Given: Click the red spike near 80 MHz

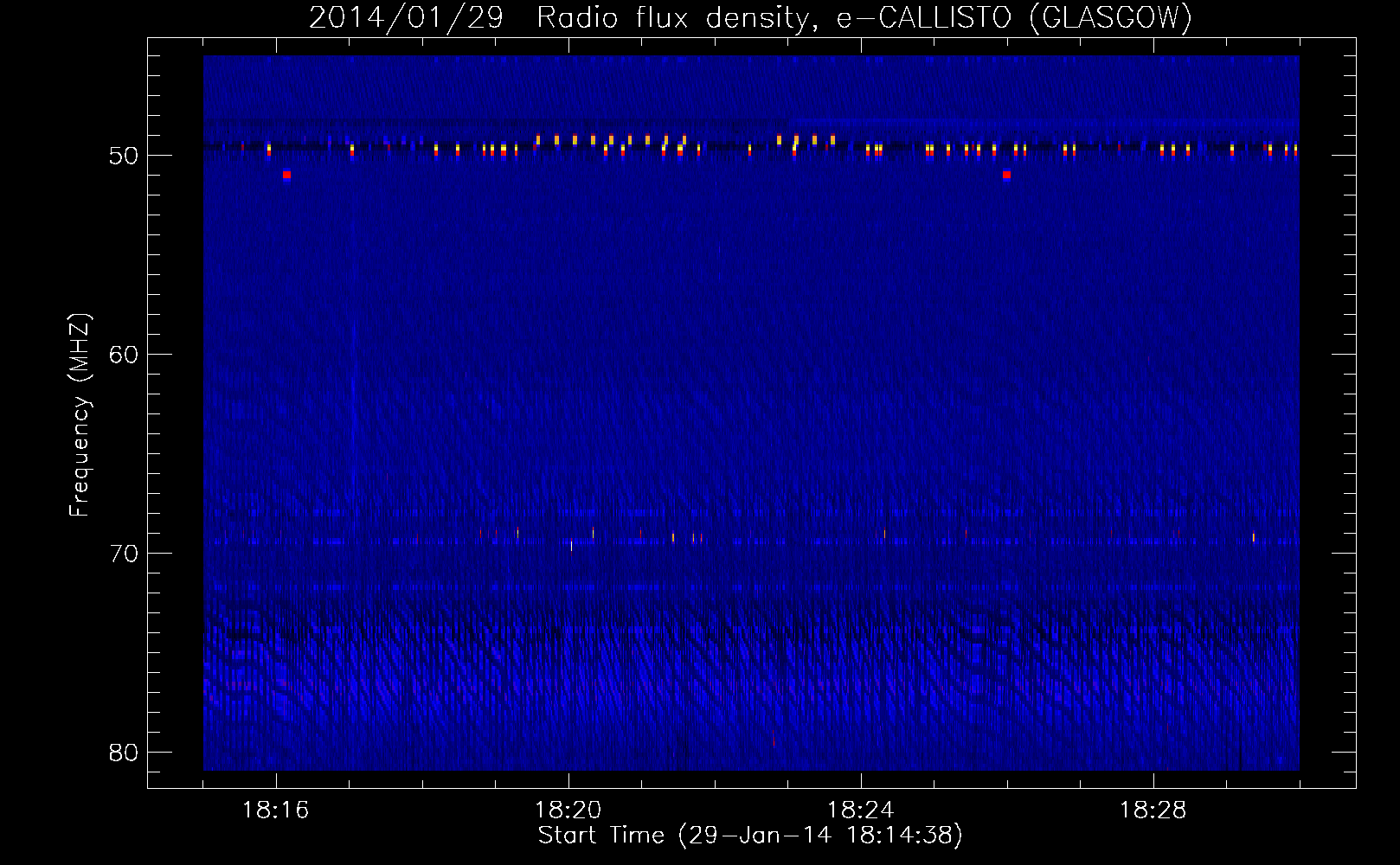Looking at the screenshot, I should tap(774, 740).
